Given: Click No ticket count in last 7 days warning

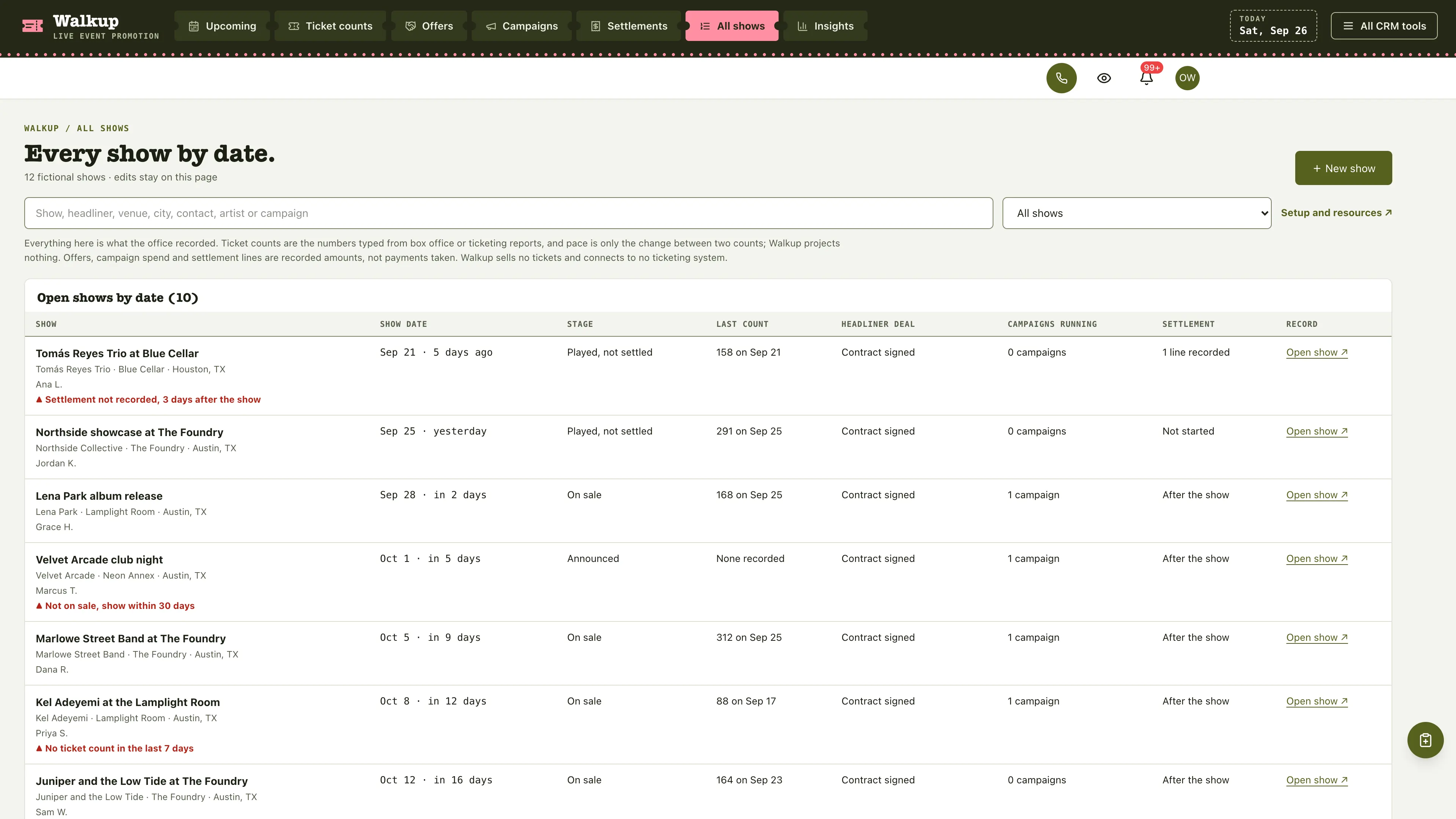Looking at the screenshot, I should click(x=115, y=748).
